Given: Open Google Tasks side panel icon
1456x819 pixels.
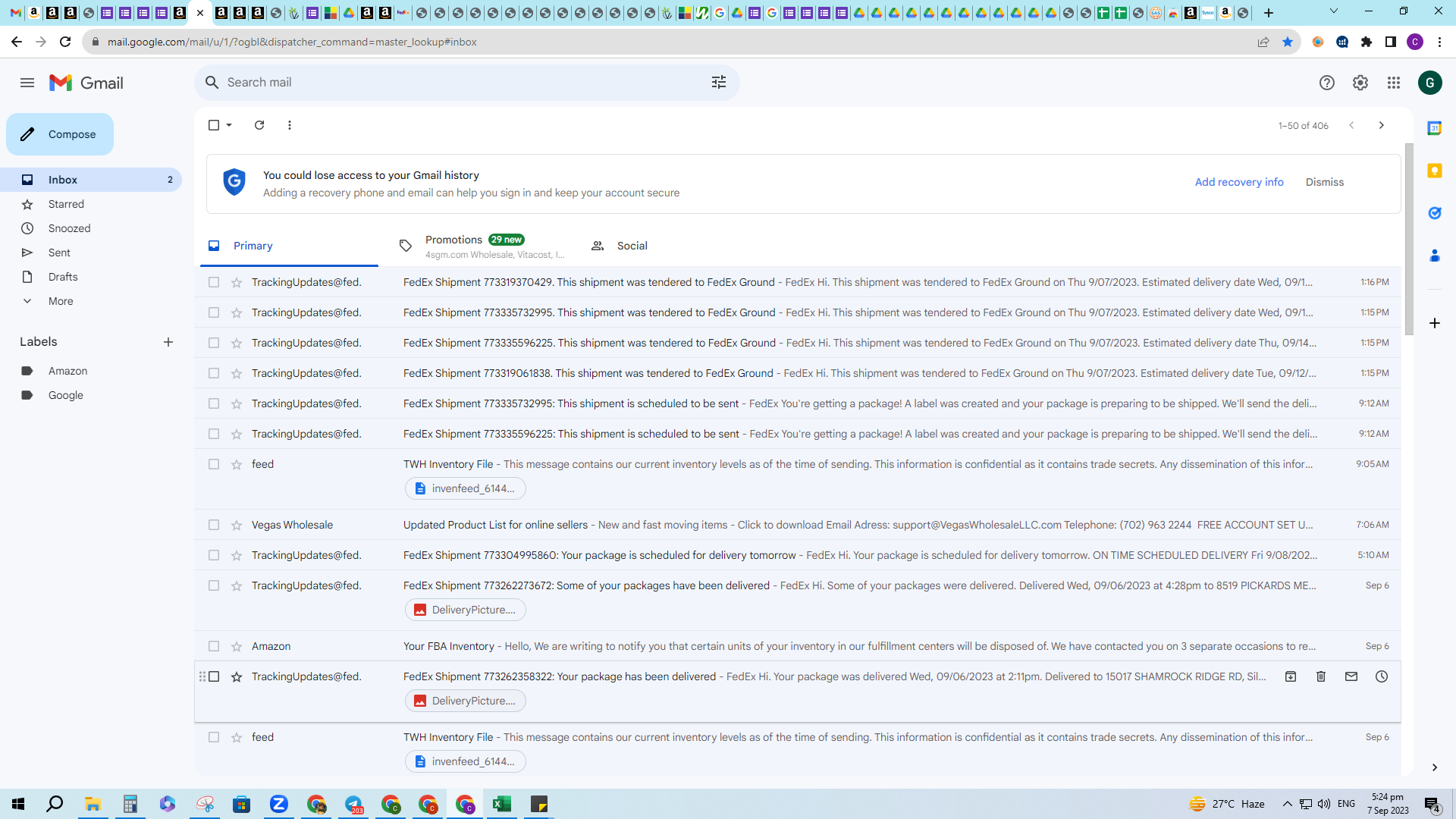Looking at the screenshot, I should tap(1435, 213).
